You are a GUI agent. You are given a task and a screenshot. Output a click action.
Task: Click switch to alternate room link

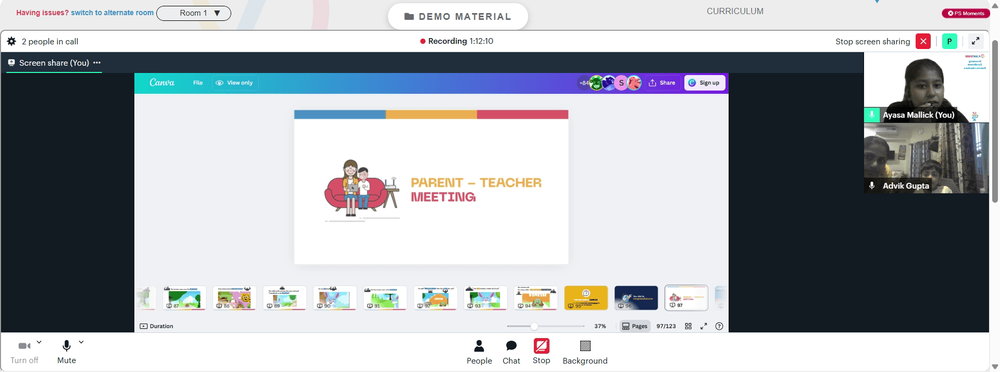point(112,13)
